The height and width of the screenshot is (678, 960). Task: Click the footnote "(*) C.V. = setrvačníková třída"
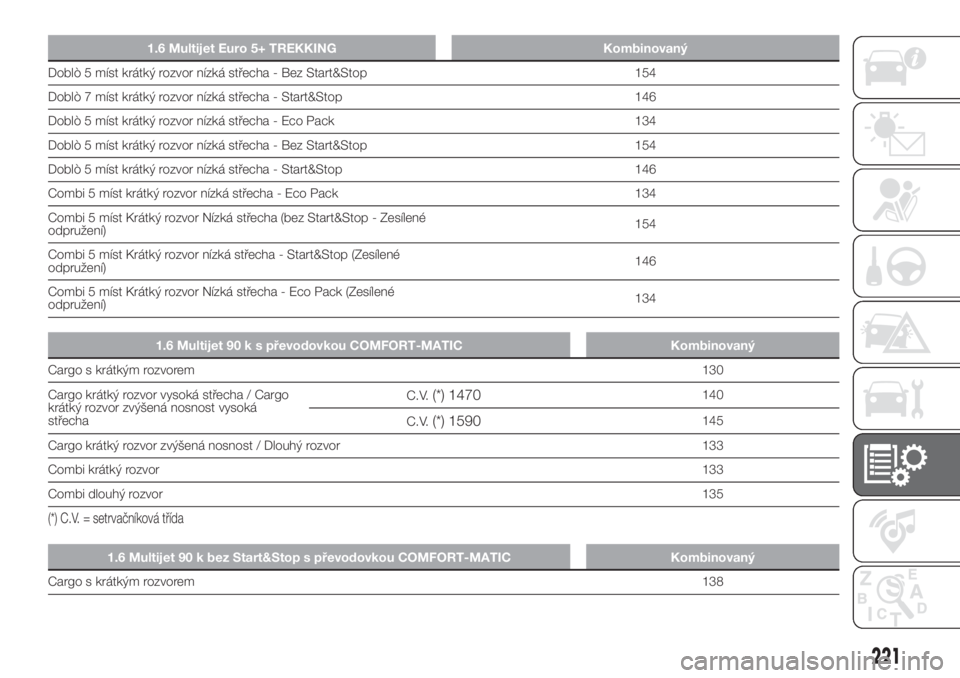[116, 519]
